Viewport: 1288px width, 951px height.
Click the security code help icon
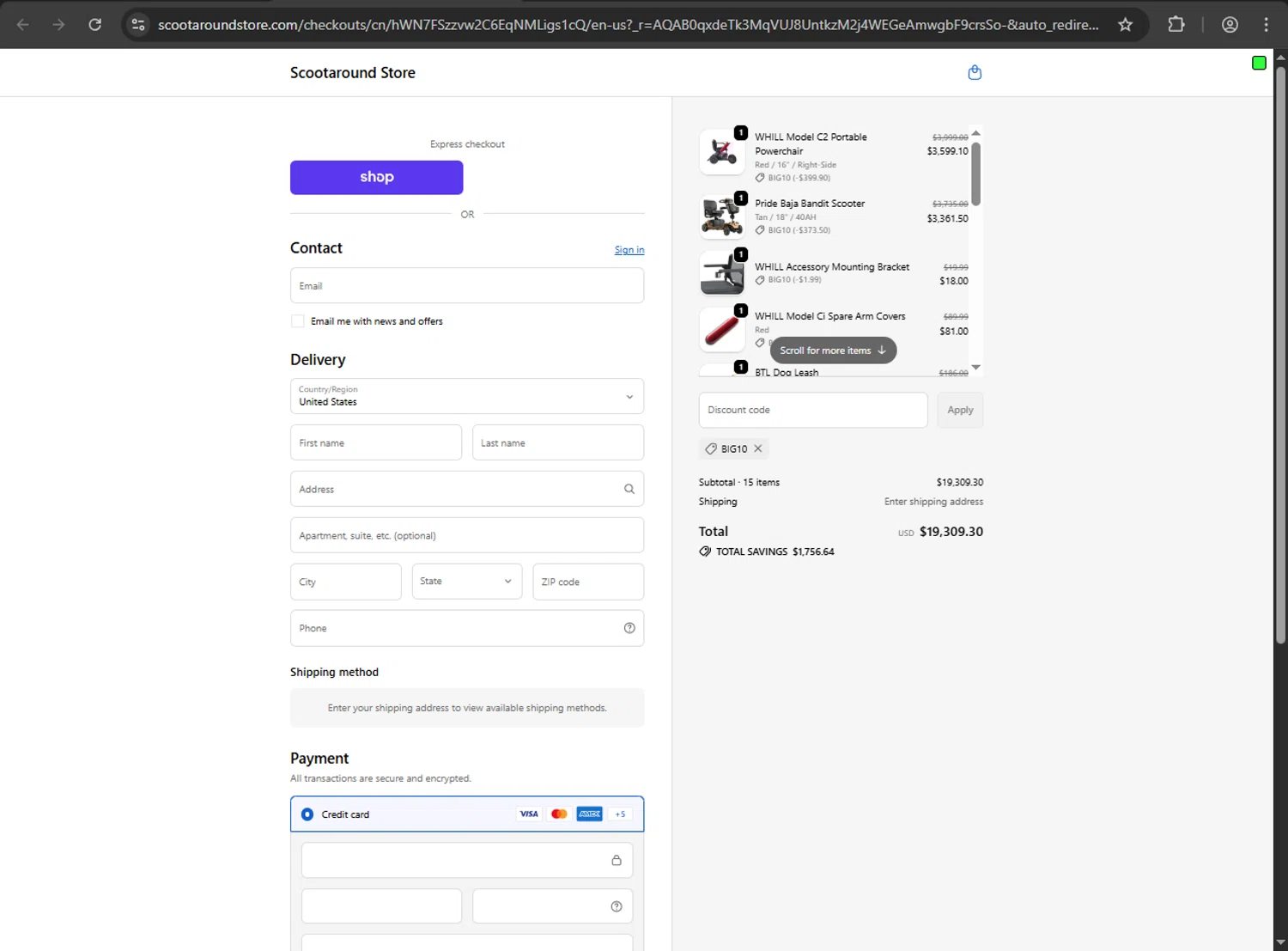coord(616,906)
